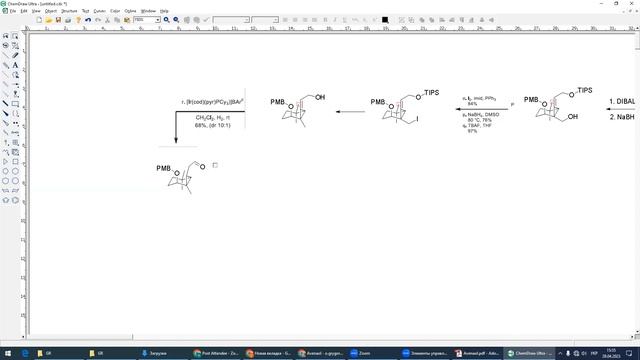Click the CH2Cl2, H2, rt conditions text
The image size is (640, 360).
click(213, 118)
